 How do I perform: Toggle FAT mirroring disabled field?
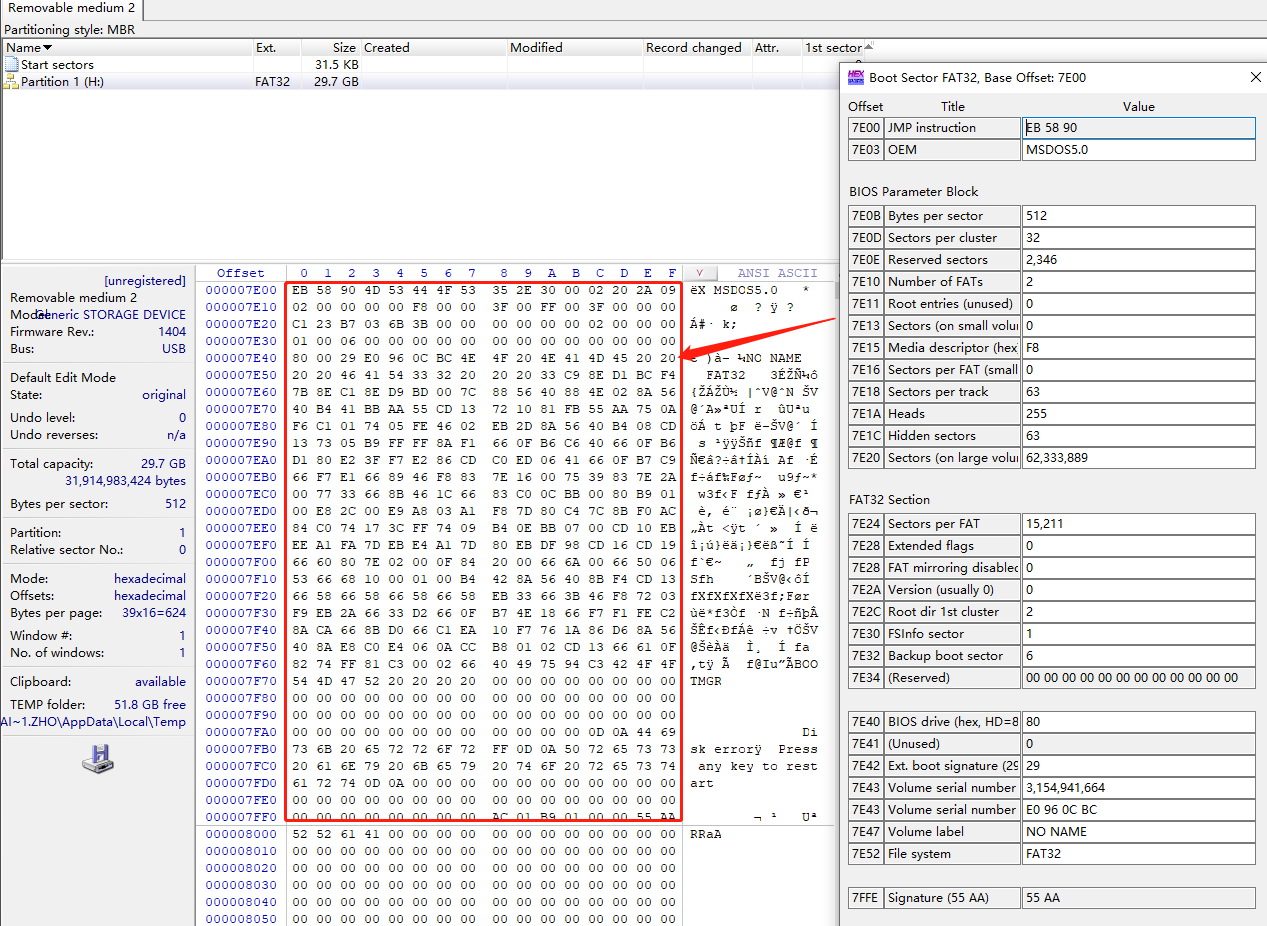(x=1139, y=567)
